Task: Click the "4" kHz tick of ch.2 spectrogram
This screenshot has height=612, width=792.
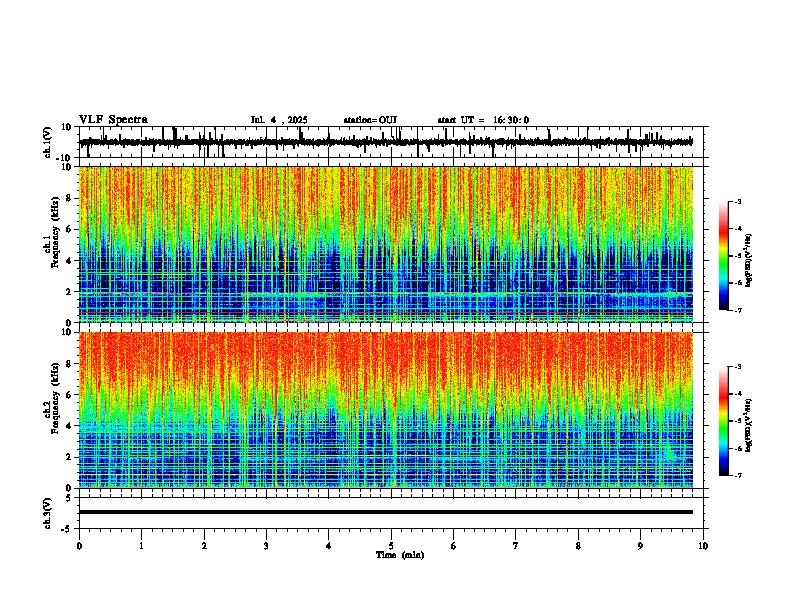Action: click(x=70, y=426)
